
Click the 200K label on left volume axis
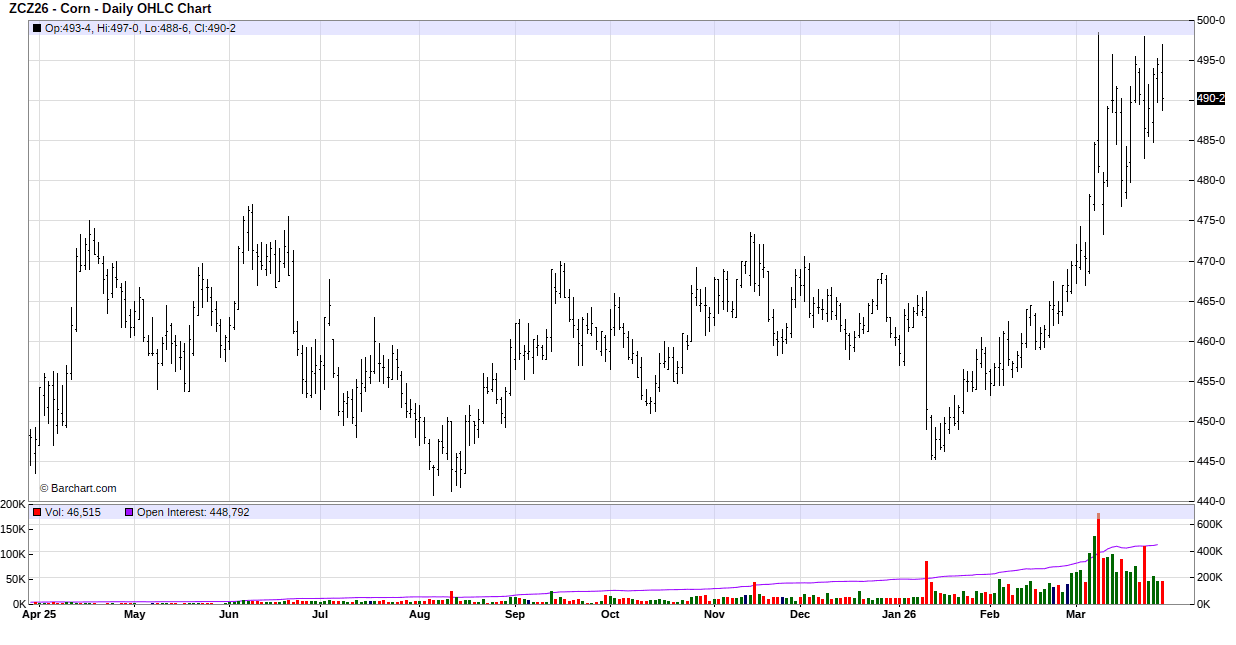point(13,504)
